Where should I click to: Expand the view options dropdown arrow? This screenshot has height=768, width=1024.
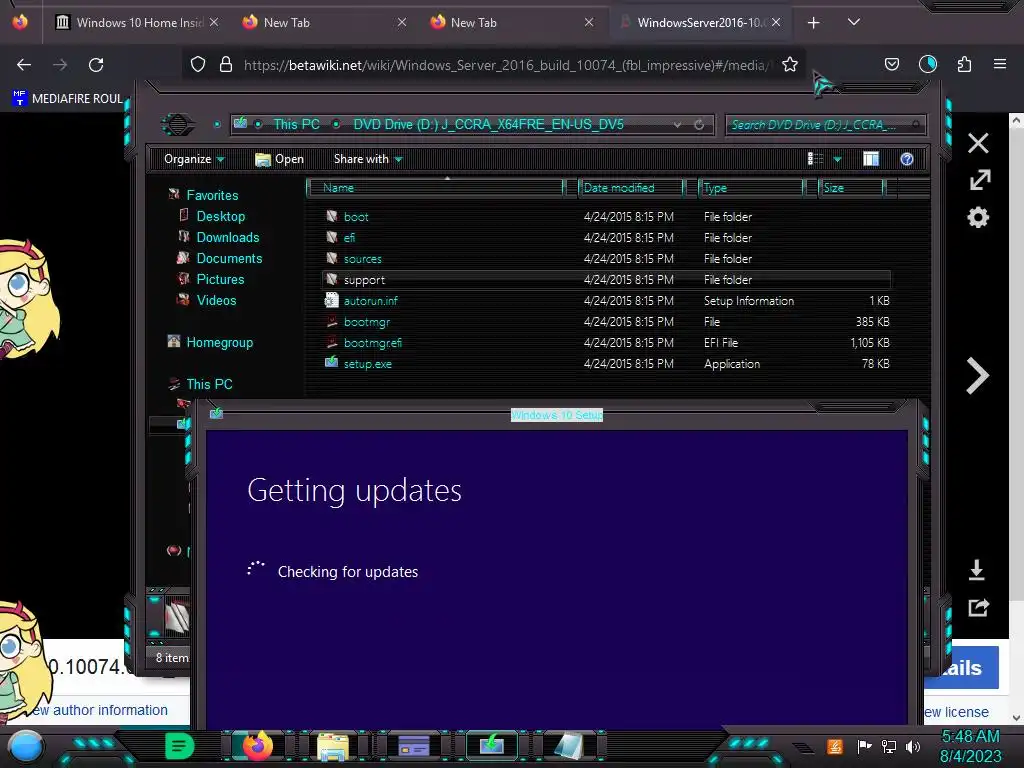click(837, 159)
